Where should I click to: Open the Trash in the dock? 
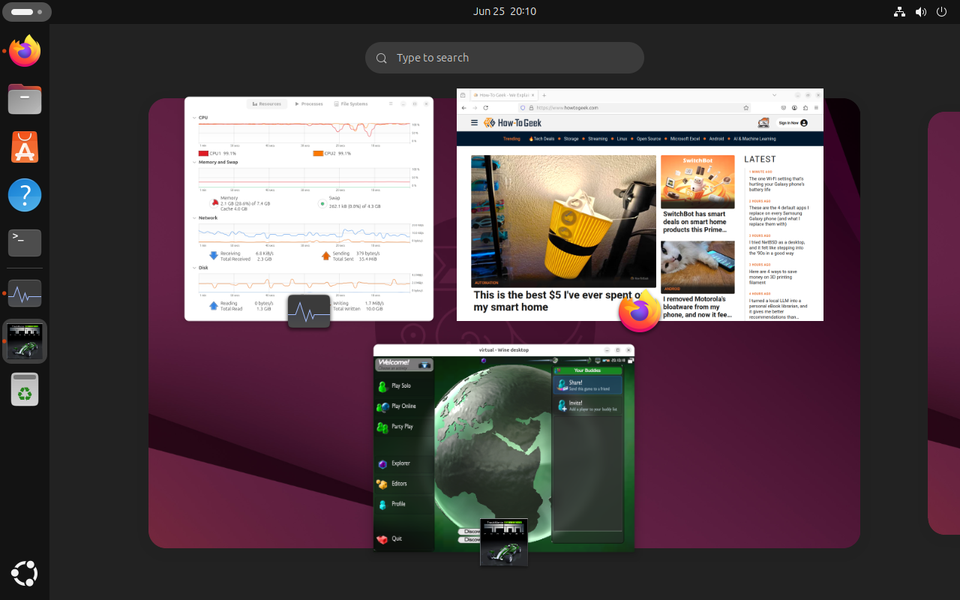coord(24,389)
